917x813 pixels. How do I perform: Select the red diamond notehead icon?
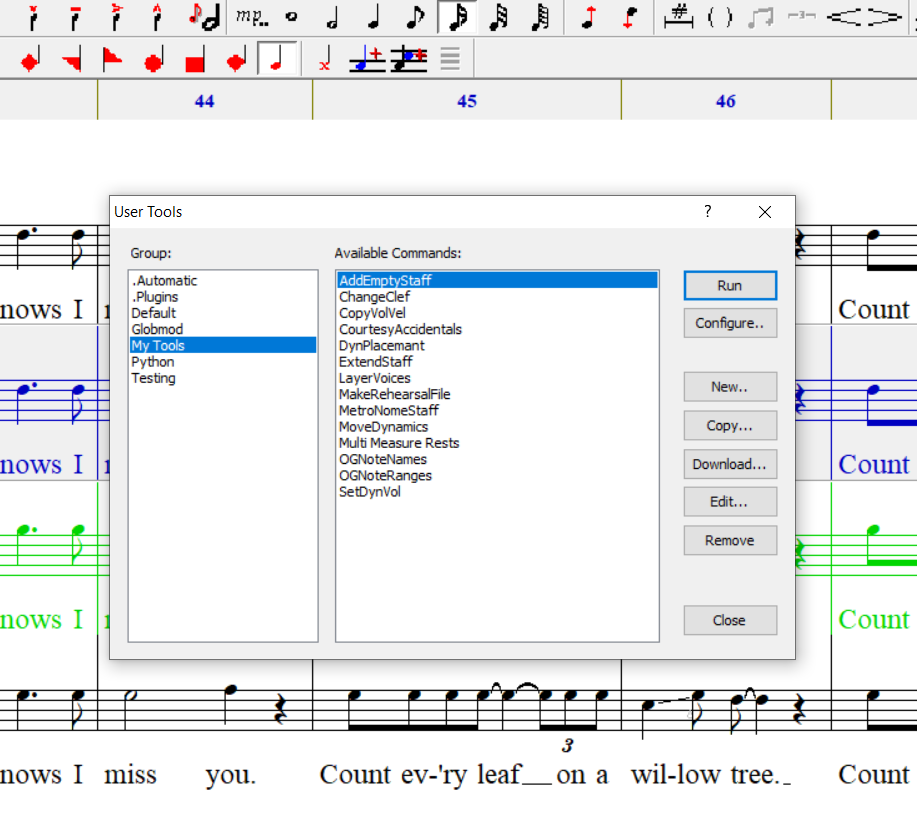click(30, 60)
